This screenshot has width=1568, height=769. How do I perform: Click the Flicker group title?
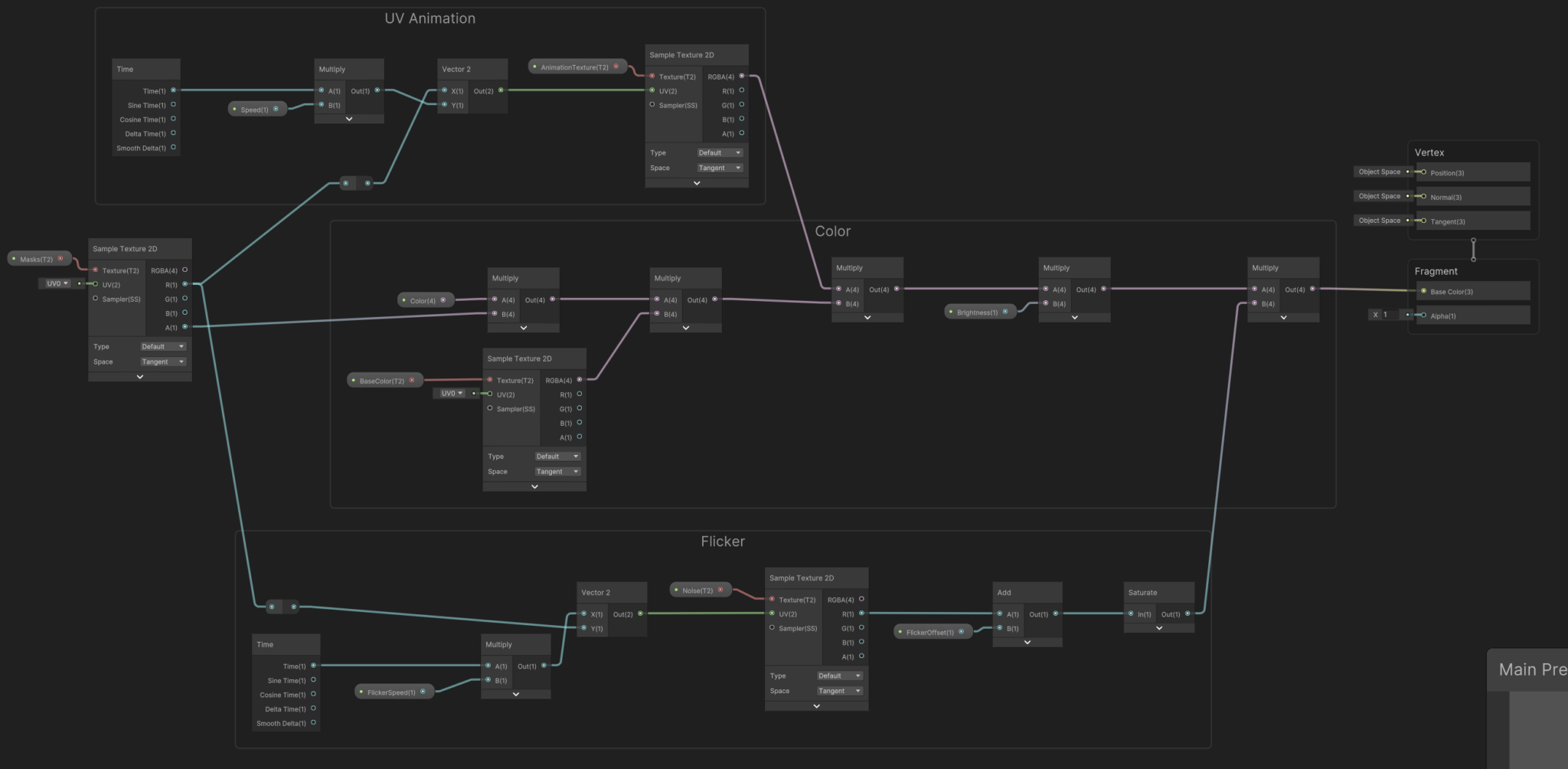tap(722, 542)
